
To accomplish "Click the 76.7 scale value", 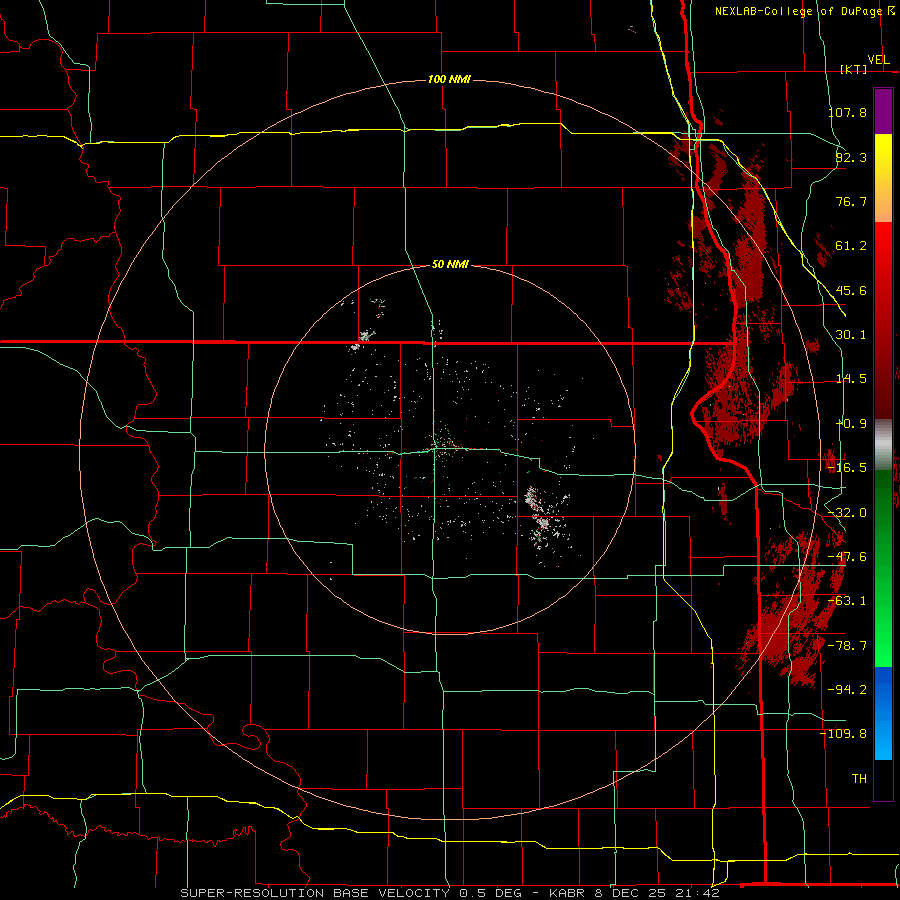I will coord(851,201).
